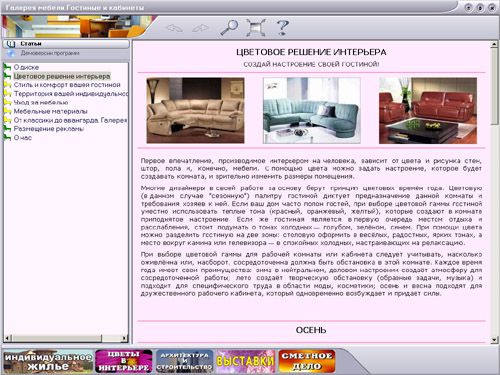The width and height of the screenshot is (500, 375).
Task: Click the heading ЦВЕТОВОЕ РЕШЕНИЕ ИНТЕРЬЕРА
Action: tap(311, 52)
